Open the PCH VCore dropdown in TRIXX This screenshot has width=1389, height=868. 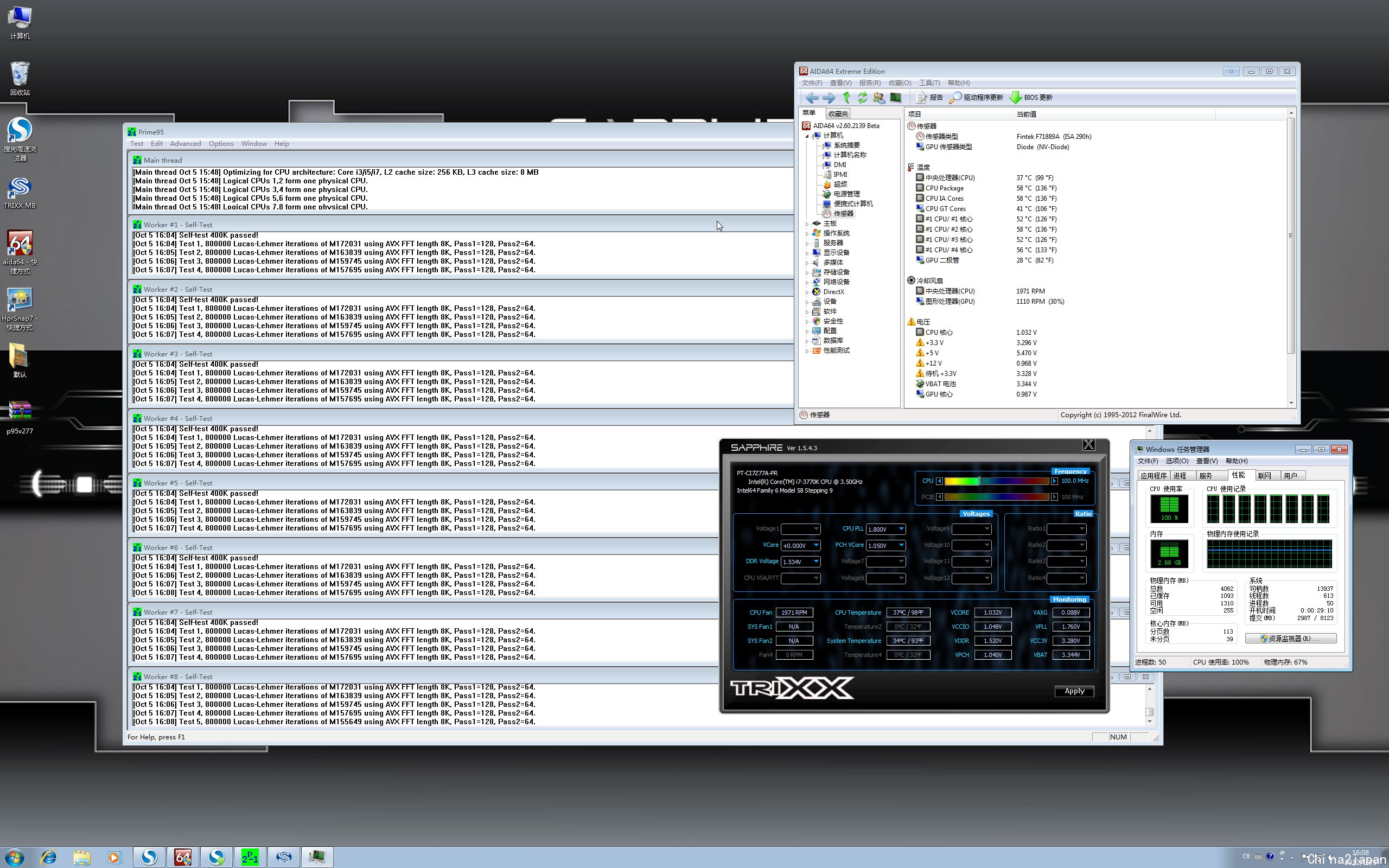coord(901,545)
